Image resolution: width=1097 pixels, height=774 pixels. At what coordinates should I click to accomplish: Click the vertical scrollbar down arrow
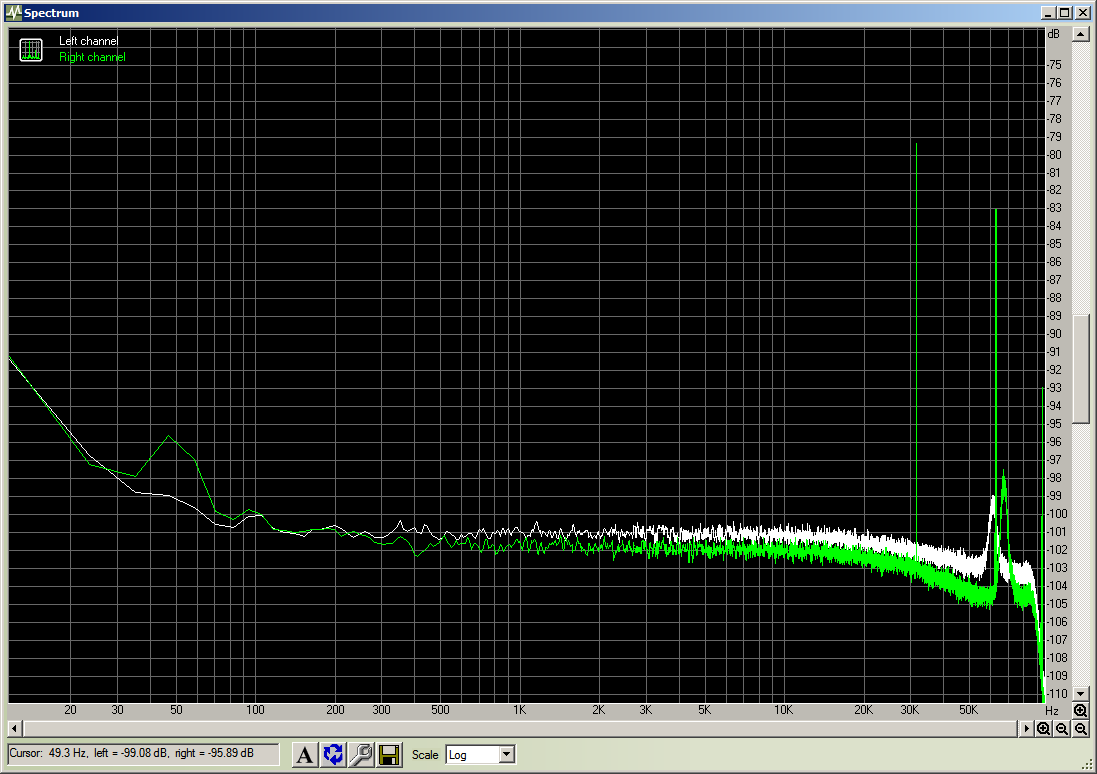1080,694
